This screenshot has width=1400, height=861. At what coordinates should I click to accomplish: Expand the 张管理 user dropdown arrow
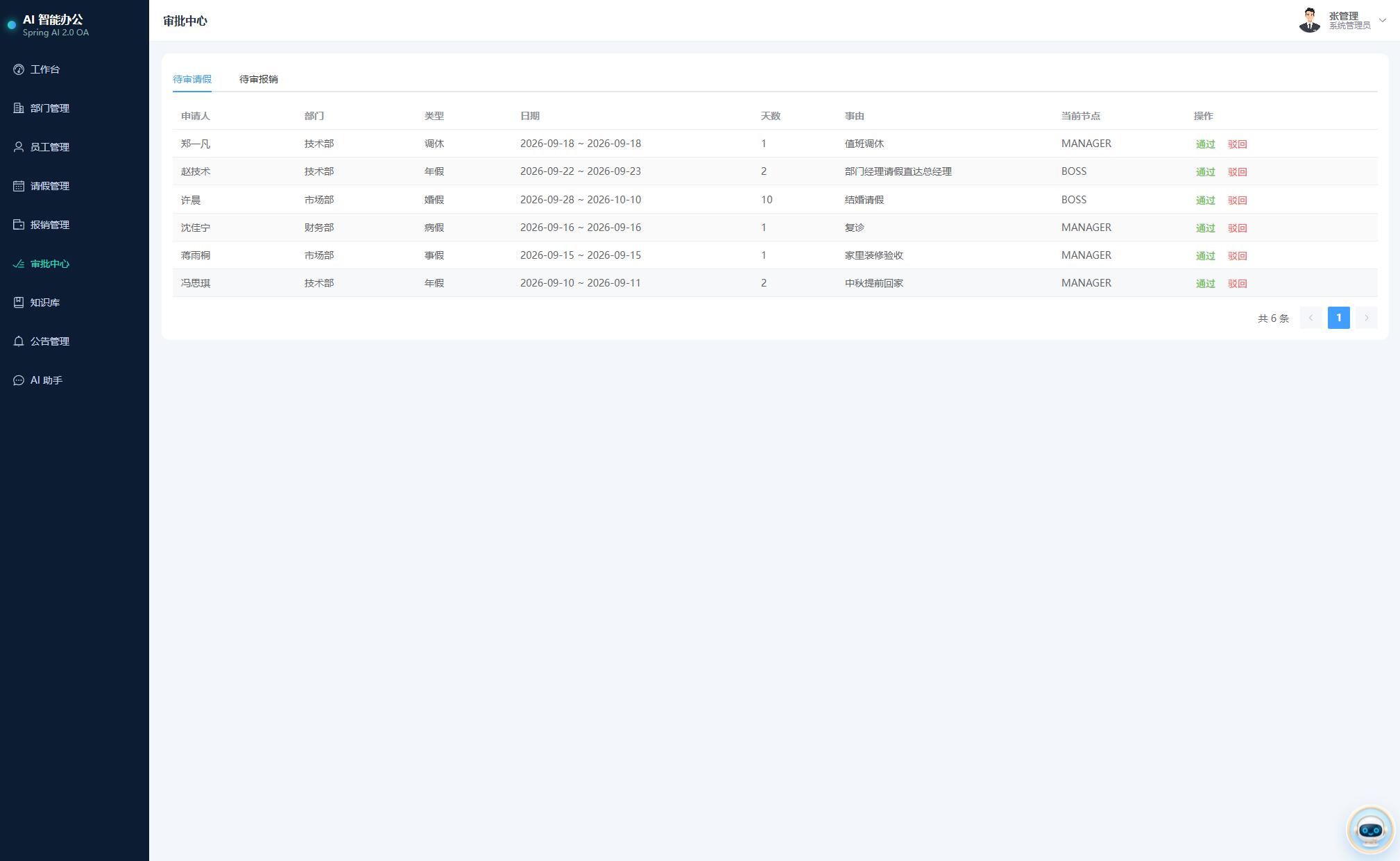coord(1383,20)
